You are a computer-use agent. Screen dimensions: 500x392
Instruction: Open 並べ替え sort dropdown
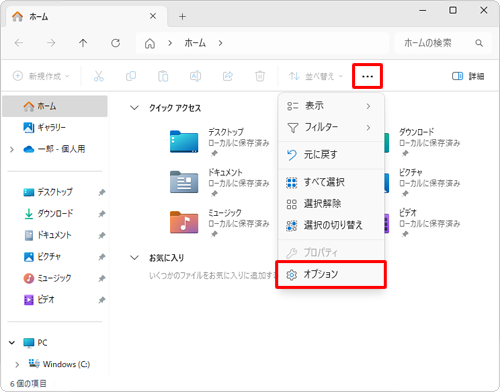point(316,76)
